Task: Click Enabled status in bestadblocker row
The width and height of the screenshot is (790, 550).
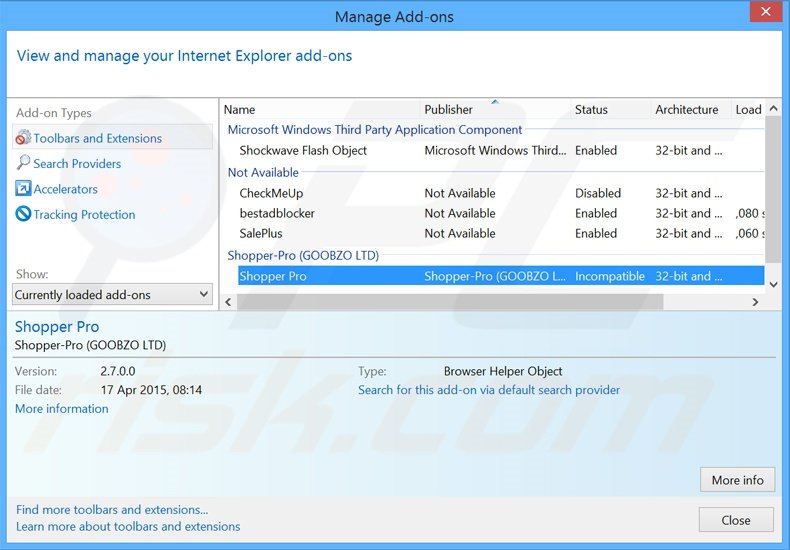Action: (596, 213)
